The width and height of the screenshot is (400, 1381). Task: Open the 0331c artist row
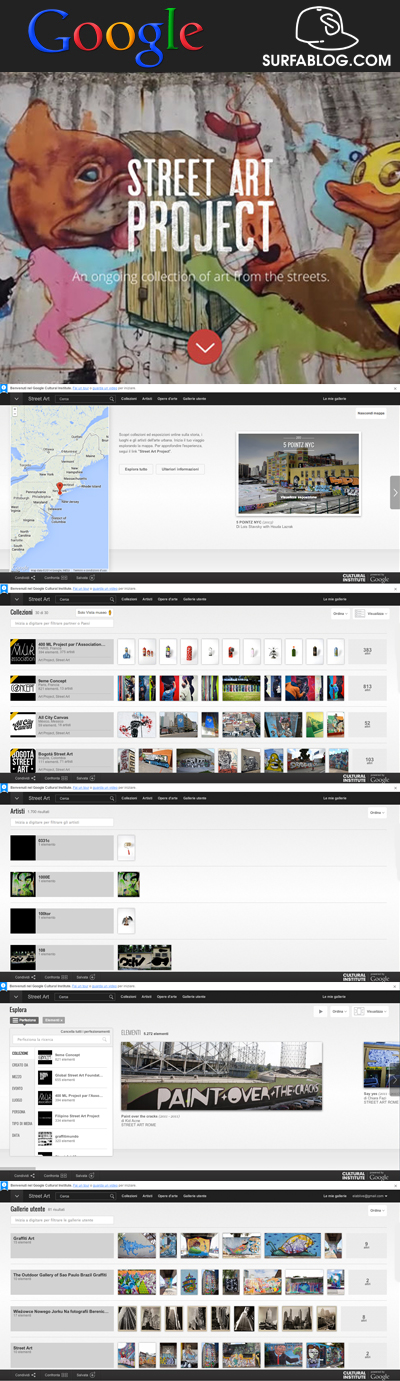62,848
